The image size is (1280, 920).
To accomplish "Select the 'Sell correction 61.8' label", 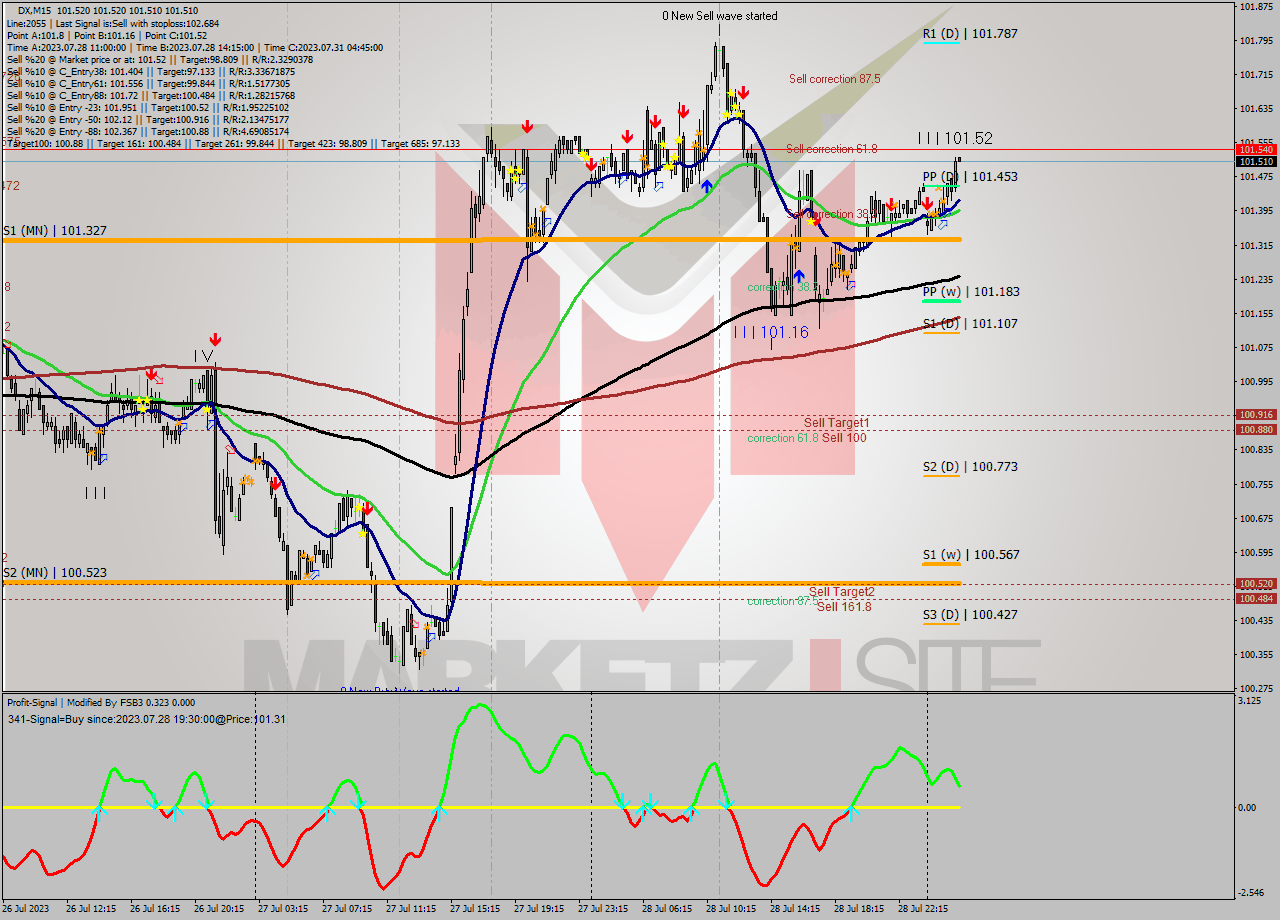I will pos(831,149).
